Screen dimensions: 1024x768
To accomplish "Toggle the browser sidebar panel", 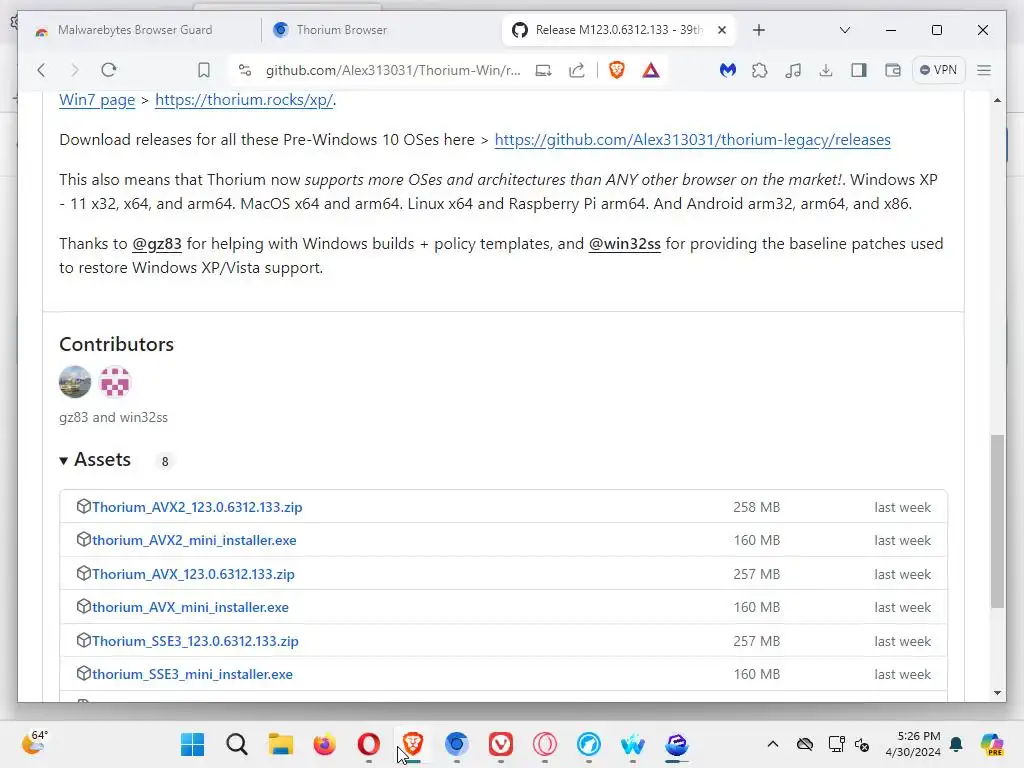I will coord(859,70).
